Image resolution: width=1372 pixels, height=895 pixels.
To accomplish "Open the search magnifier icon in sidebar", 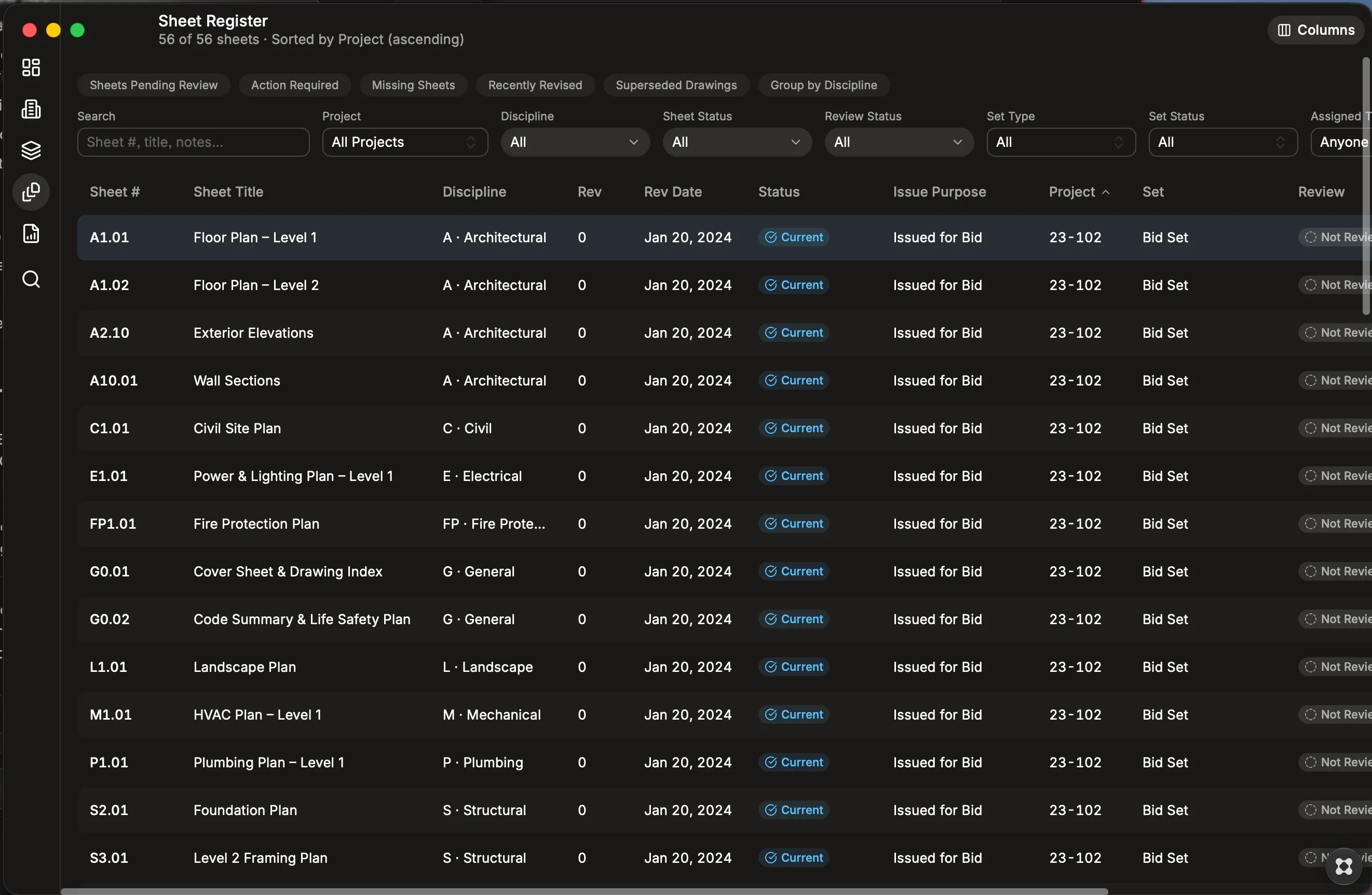I will (x=31, y=280).
